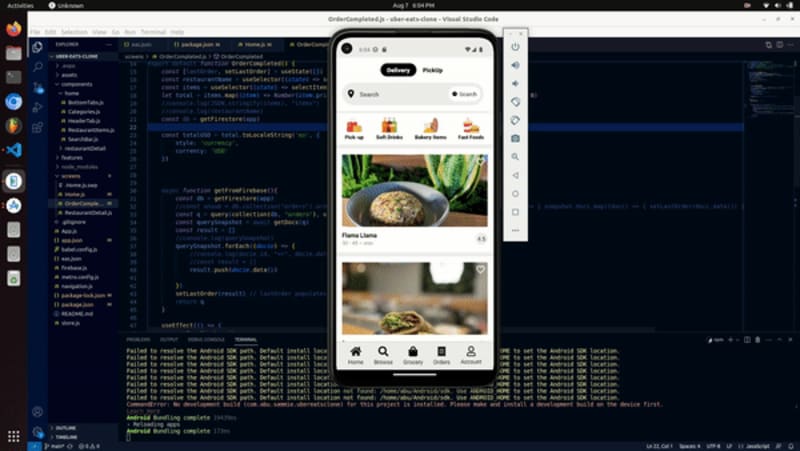Open the Search view in VS Code
Screen dimensions: 800x451
point(37,67)
